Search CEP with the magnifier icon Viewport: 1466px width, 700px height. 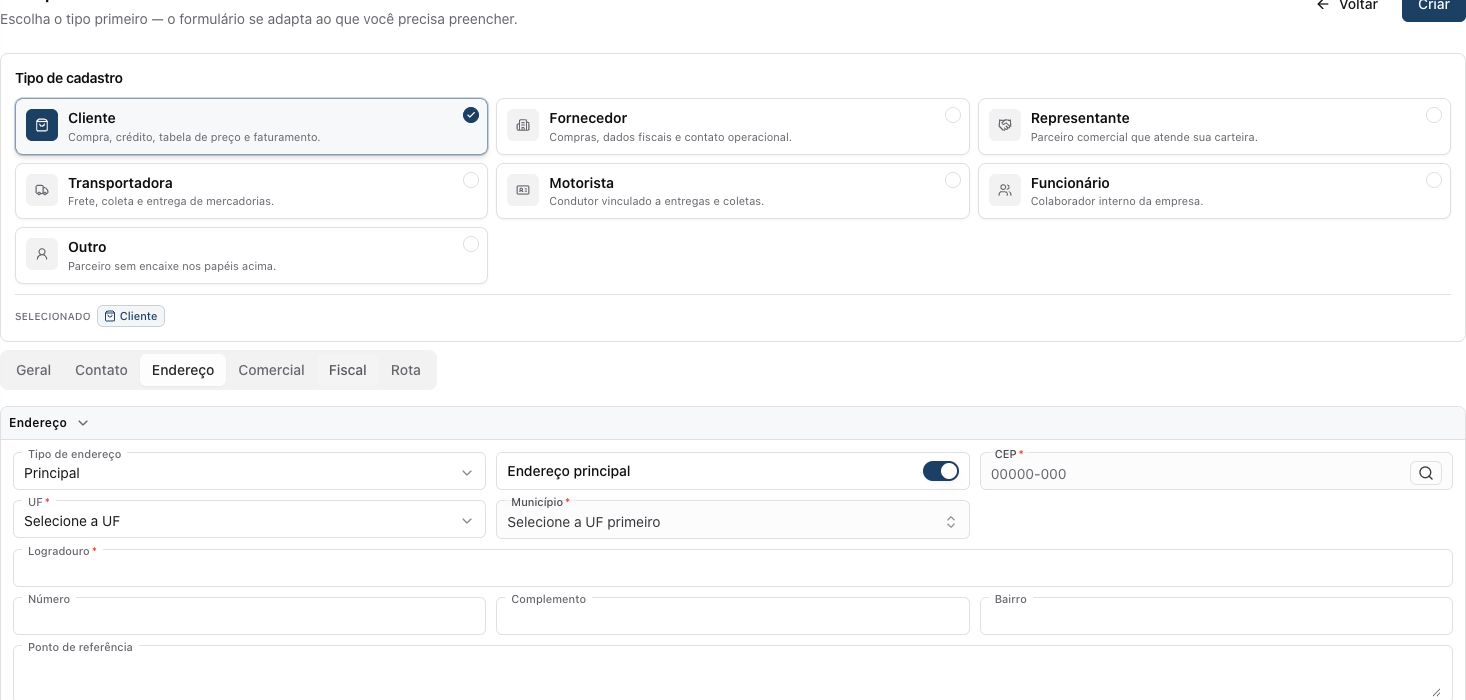(x=1426, y=473)
